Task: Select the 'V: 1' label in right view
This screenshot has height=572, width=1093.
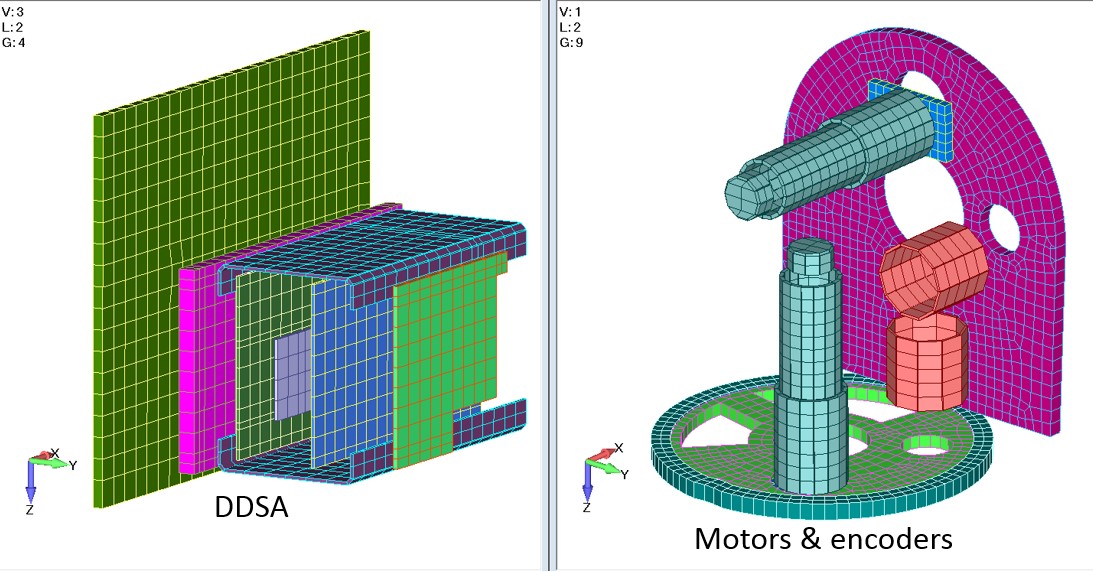Action: click(570, 12)
